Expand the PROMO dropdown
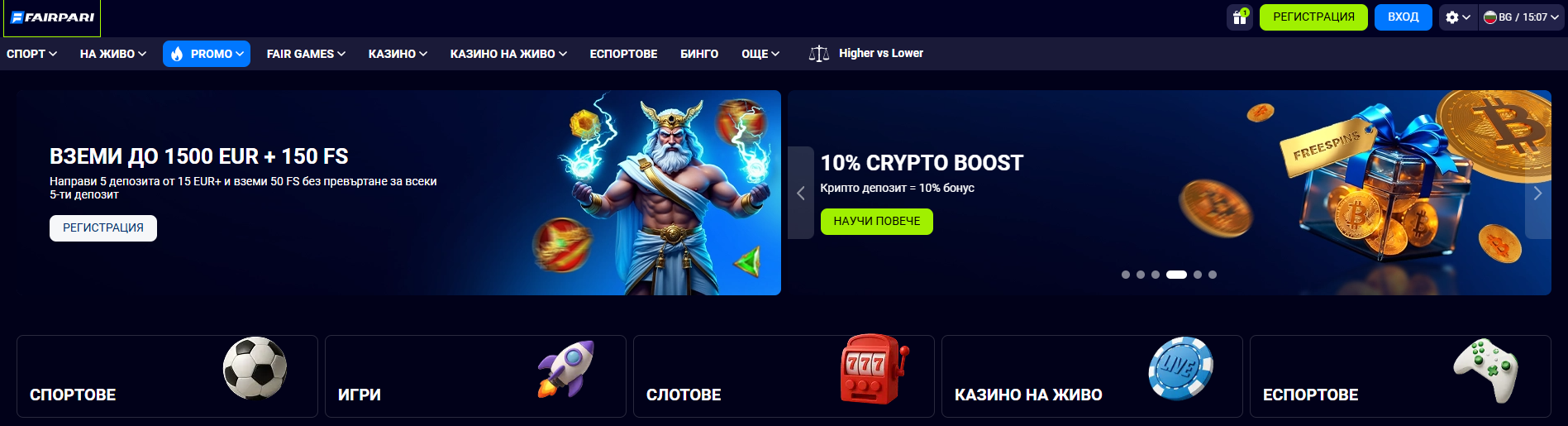This screenshot has height=426, width=1568. [207, 54]
